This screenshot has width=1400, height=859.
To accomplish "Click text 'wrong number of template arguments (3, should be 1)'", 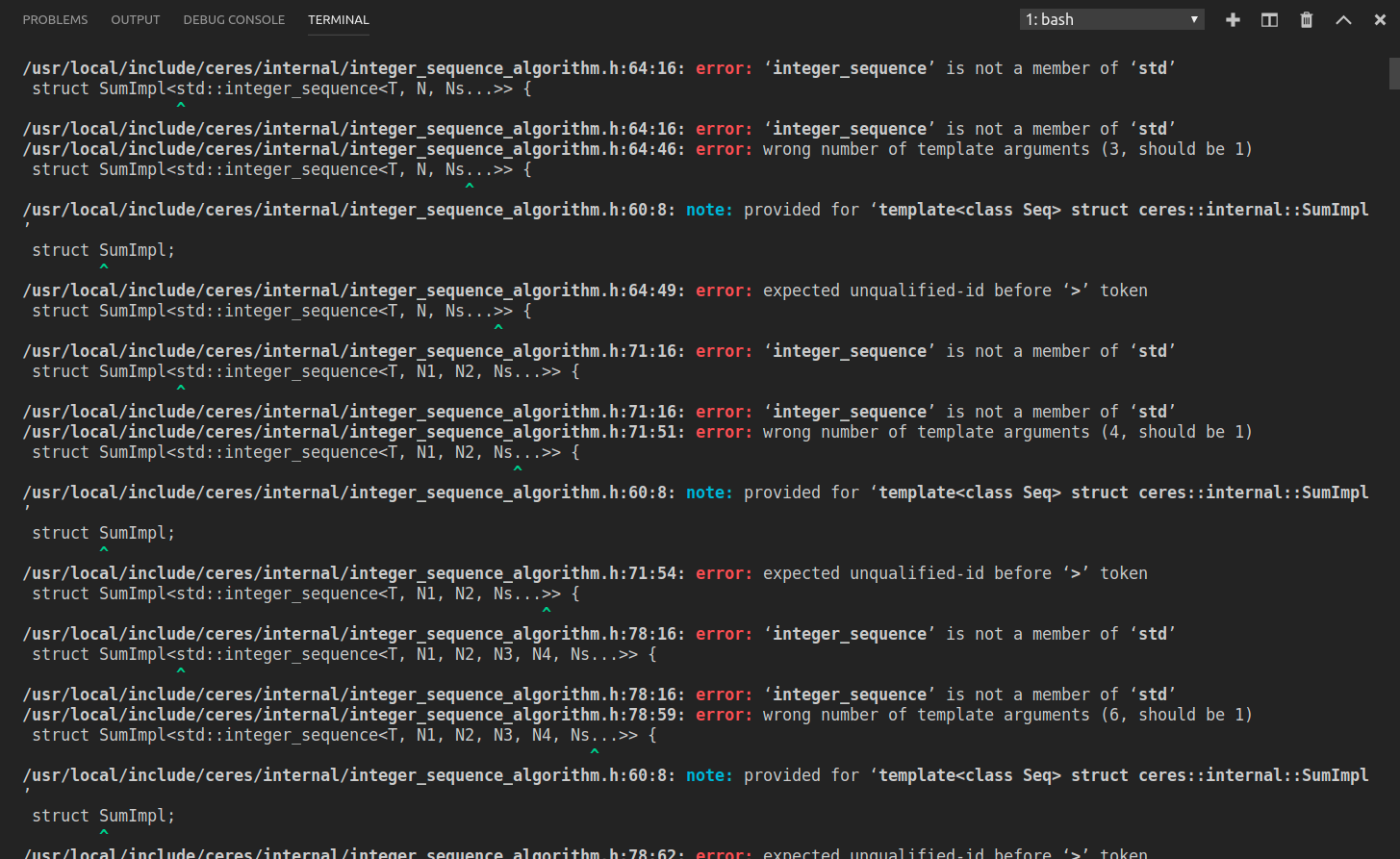I will (x=1007, y=149).
